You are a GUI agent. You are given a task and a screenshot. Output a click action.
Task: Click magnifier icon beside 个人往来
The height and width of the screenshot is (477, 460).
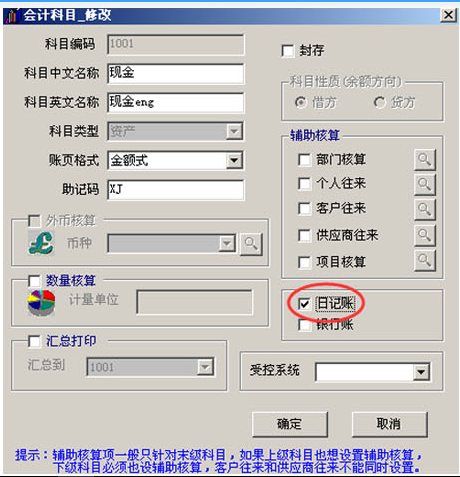pos(425,184)
